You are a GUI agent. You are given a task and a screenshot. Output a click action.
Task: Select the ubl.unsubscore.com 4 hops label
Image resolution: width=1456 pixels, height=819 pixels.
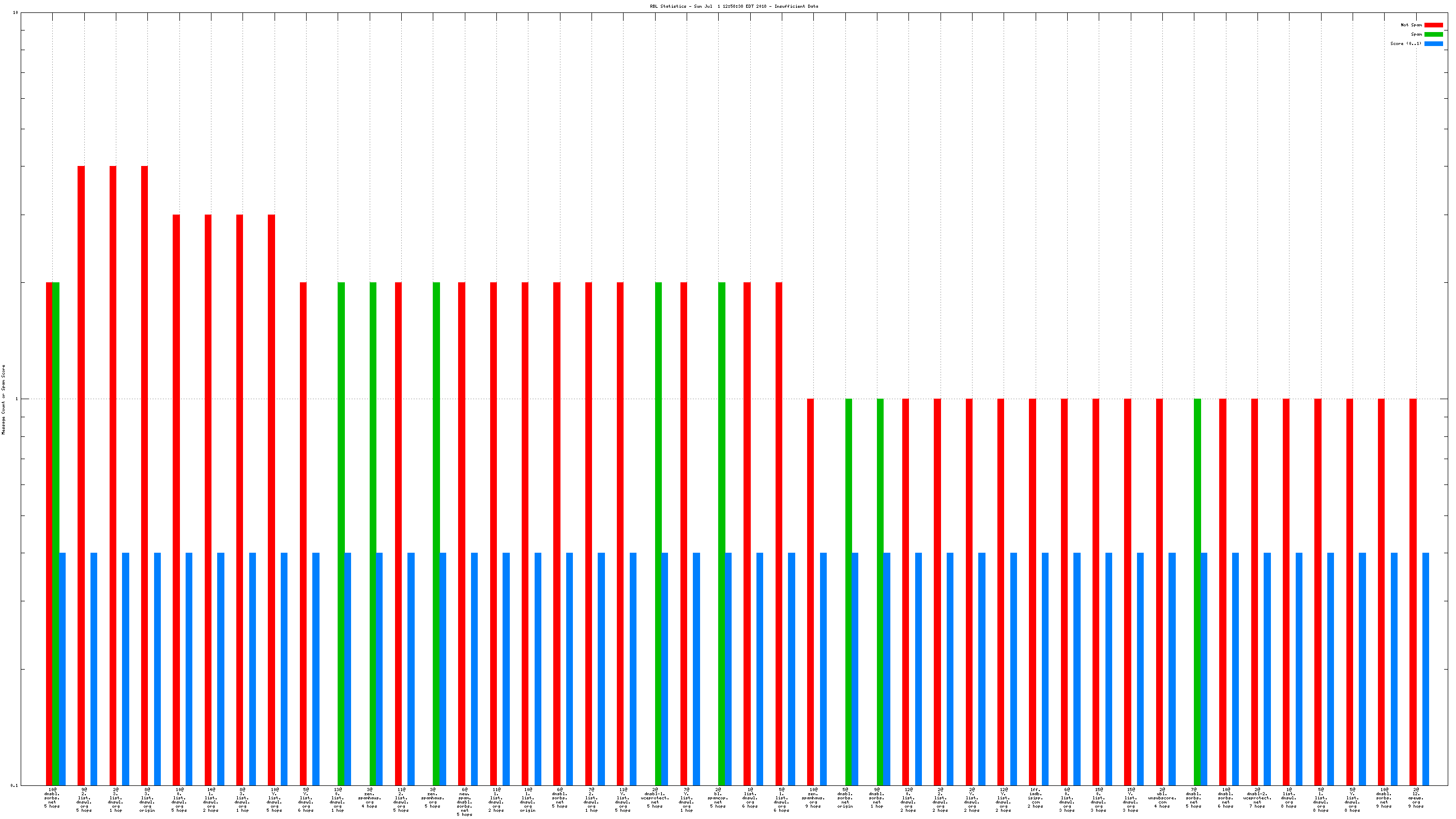[x=1161, y=797]
